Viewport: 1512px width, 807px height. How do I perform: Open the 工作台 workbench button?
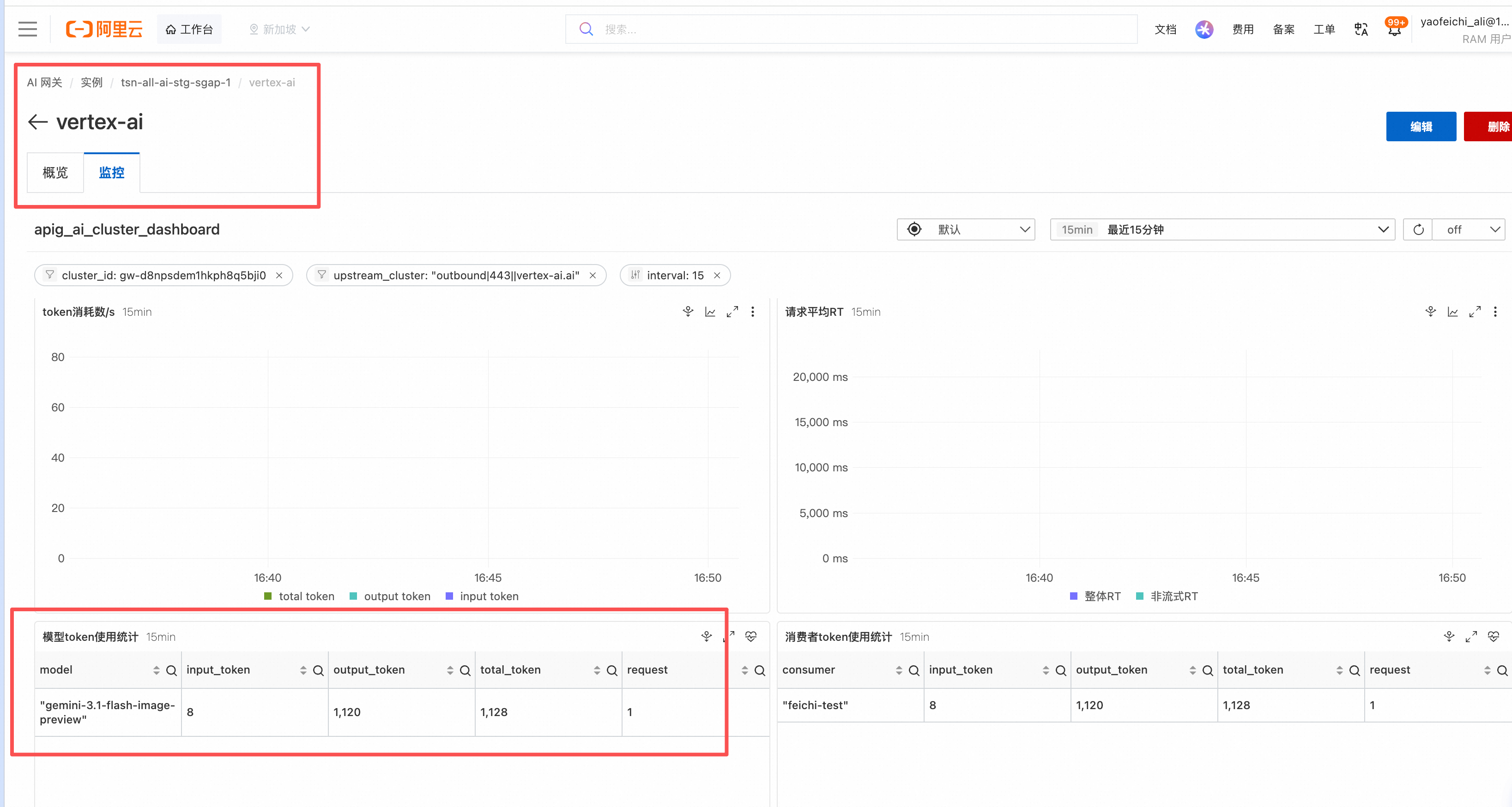click(x=189, y=29)
